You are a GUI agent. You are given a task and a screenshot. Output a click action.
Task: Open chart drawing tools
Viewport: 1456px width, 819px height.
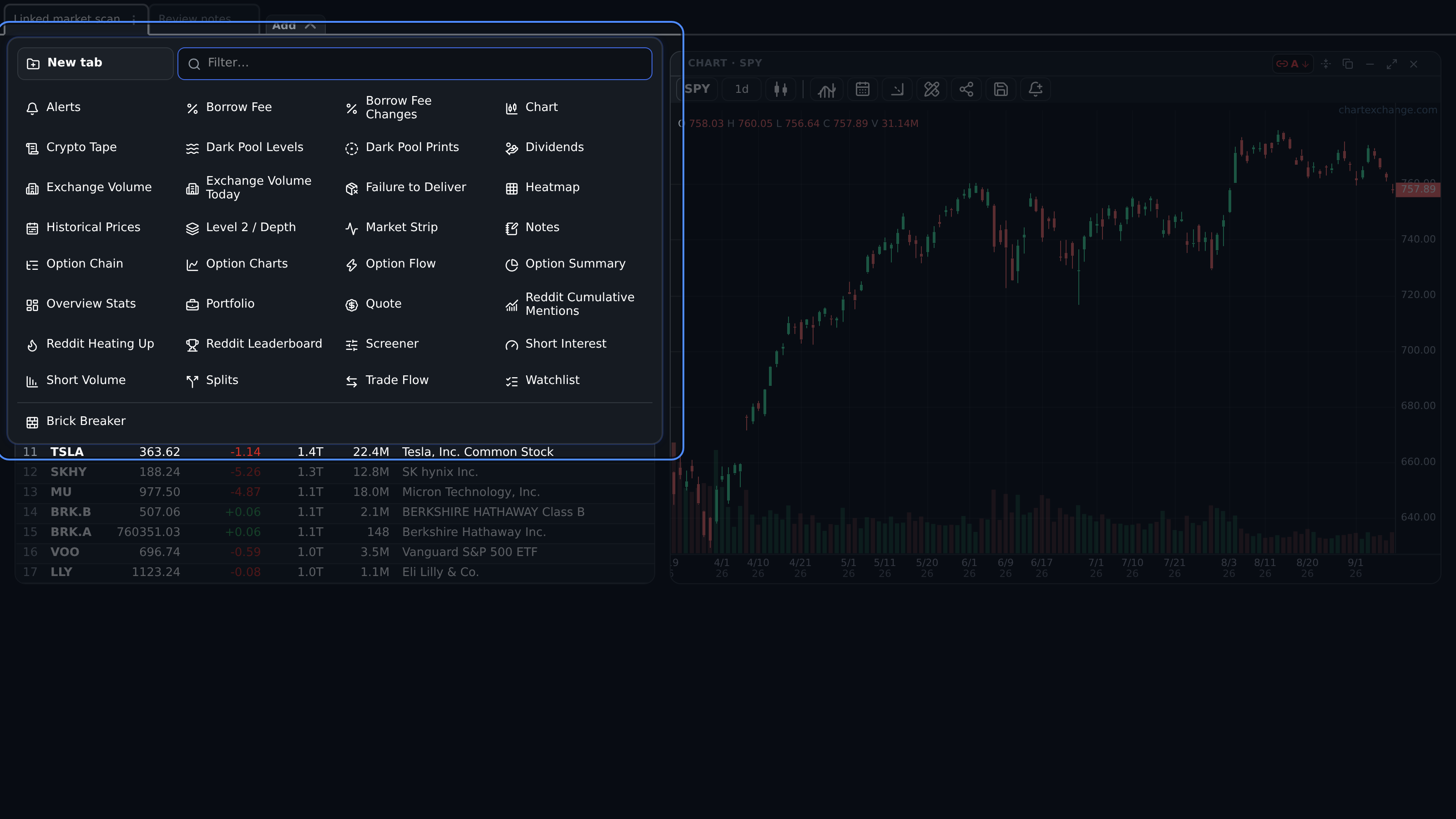coord(931,89)
